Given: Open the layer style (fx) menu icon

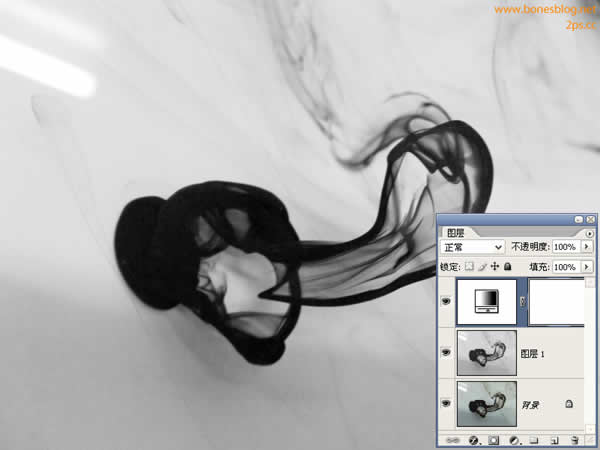Looking at the screenshot, I should [x=474, y=440].
